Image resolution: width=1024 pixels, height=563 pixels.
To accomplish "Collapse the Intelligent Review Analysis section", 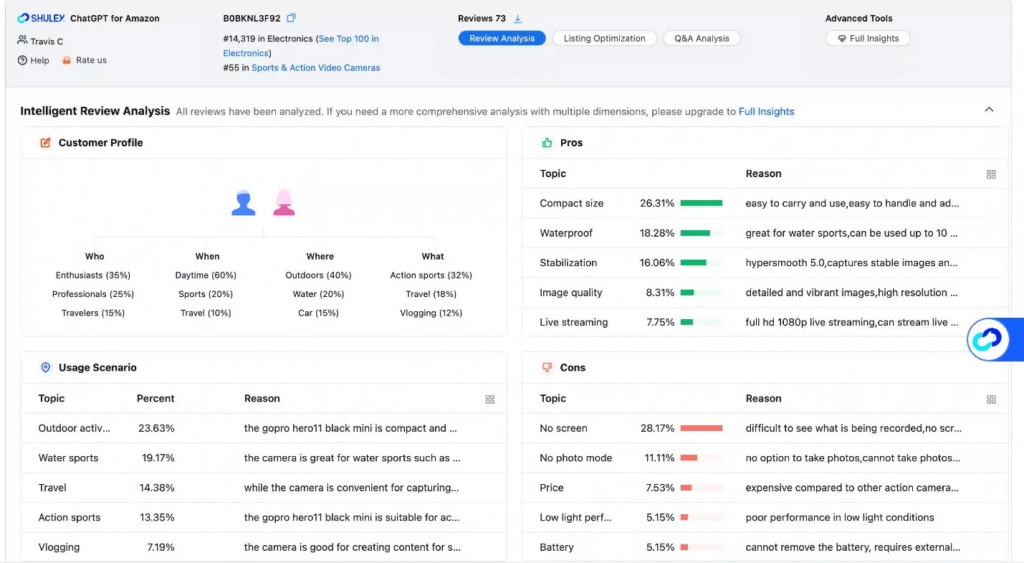I will [x=989, y=110].
